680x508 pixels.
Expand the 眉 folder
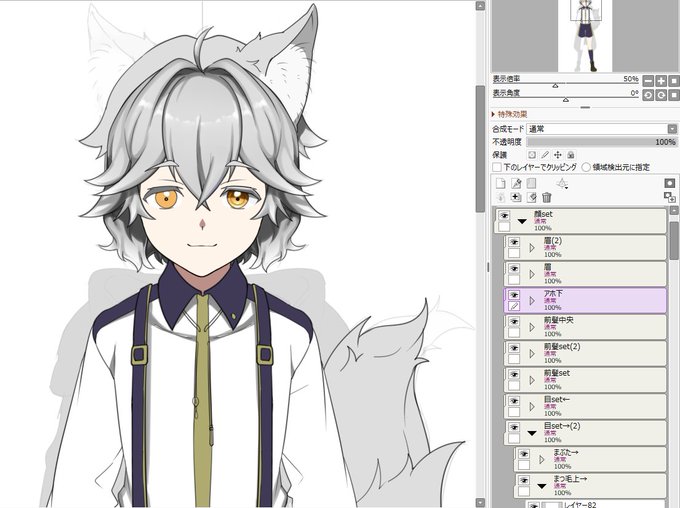[x=532, y=275]
